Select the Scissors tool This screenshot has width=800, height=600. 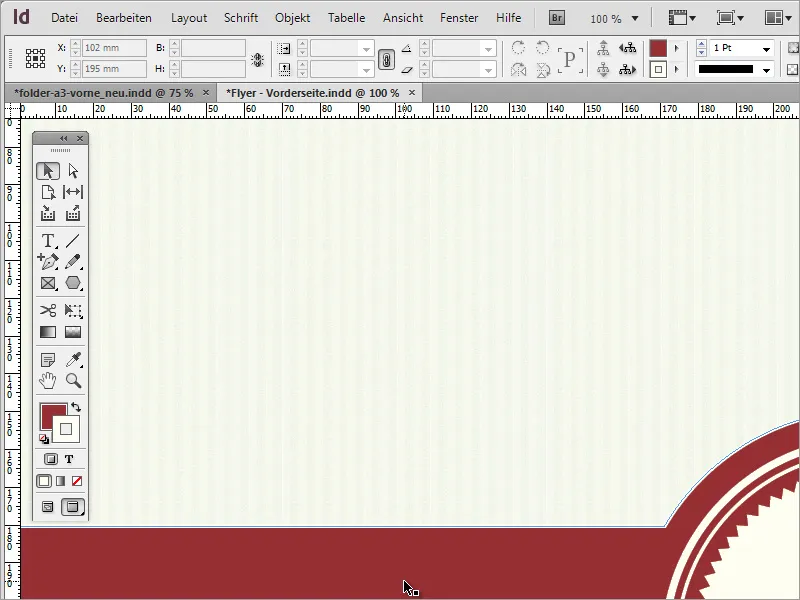47,311
